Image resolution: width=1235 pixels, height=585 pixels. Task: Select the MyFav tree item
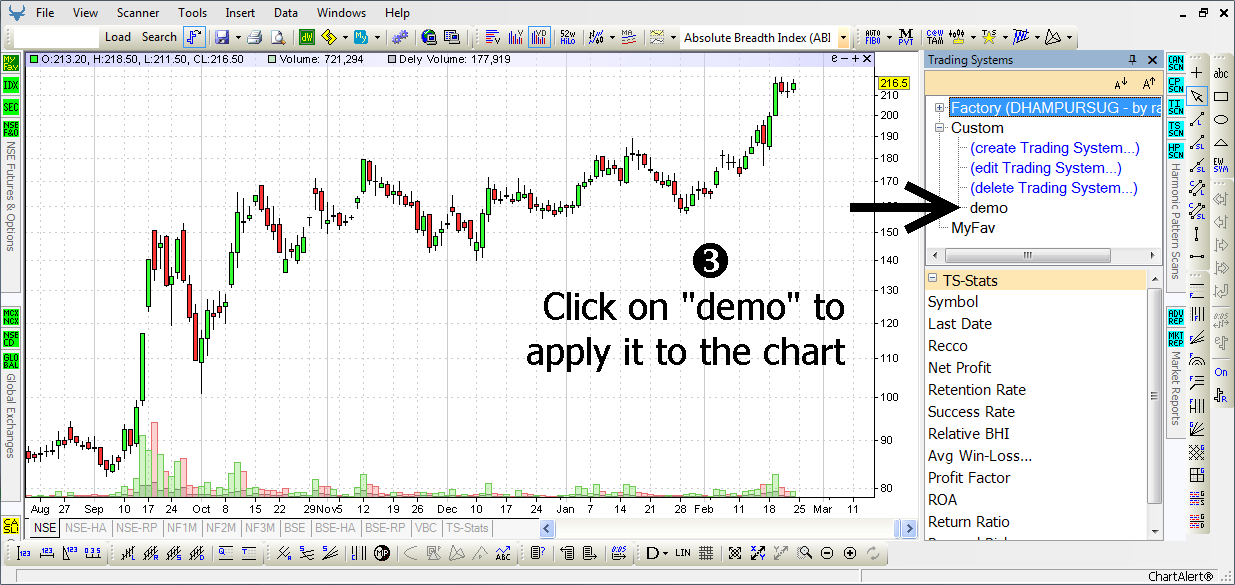[973, 228]
